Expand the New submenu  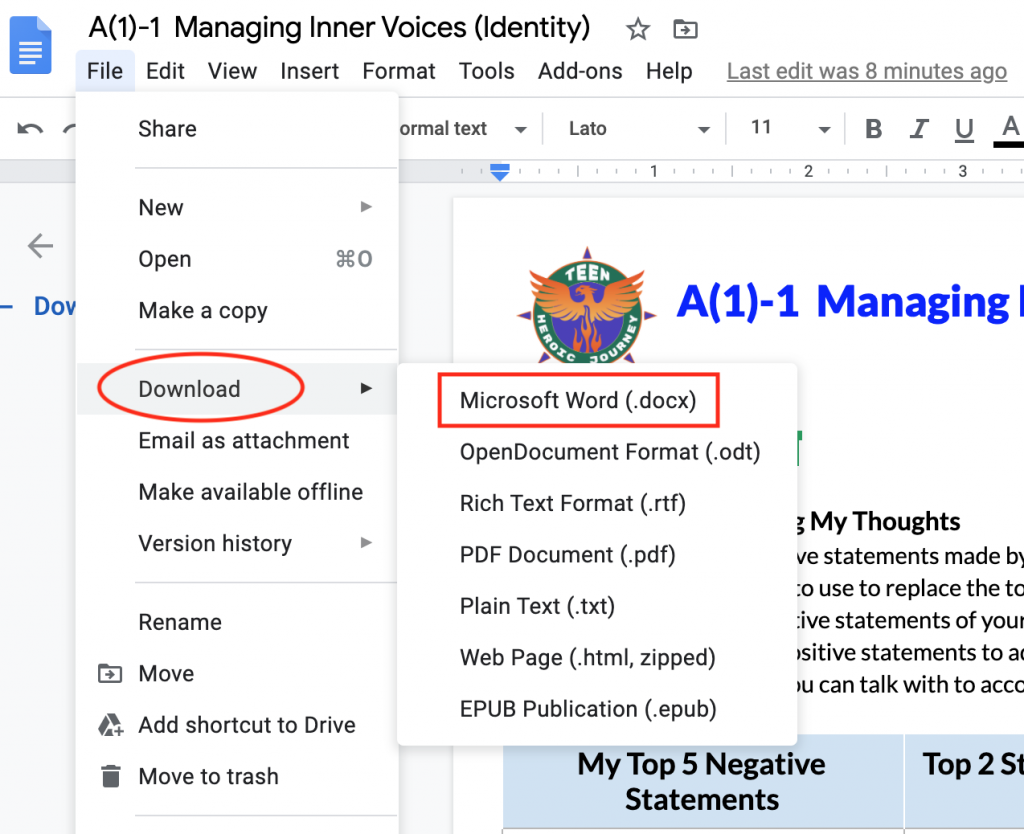point(255,207)
